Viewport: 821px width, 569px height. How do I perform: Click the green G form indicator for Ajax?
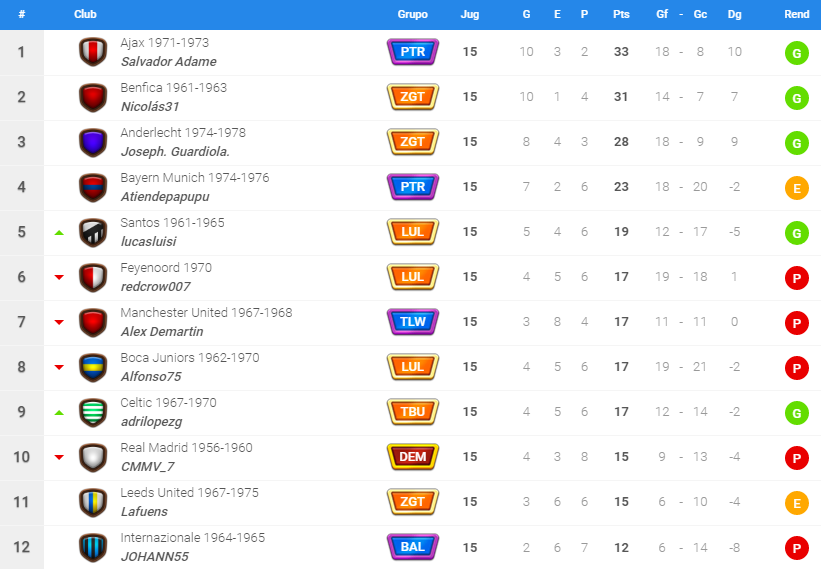coord(796,53)
